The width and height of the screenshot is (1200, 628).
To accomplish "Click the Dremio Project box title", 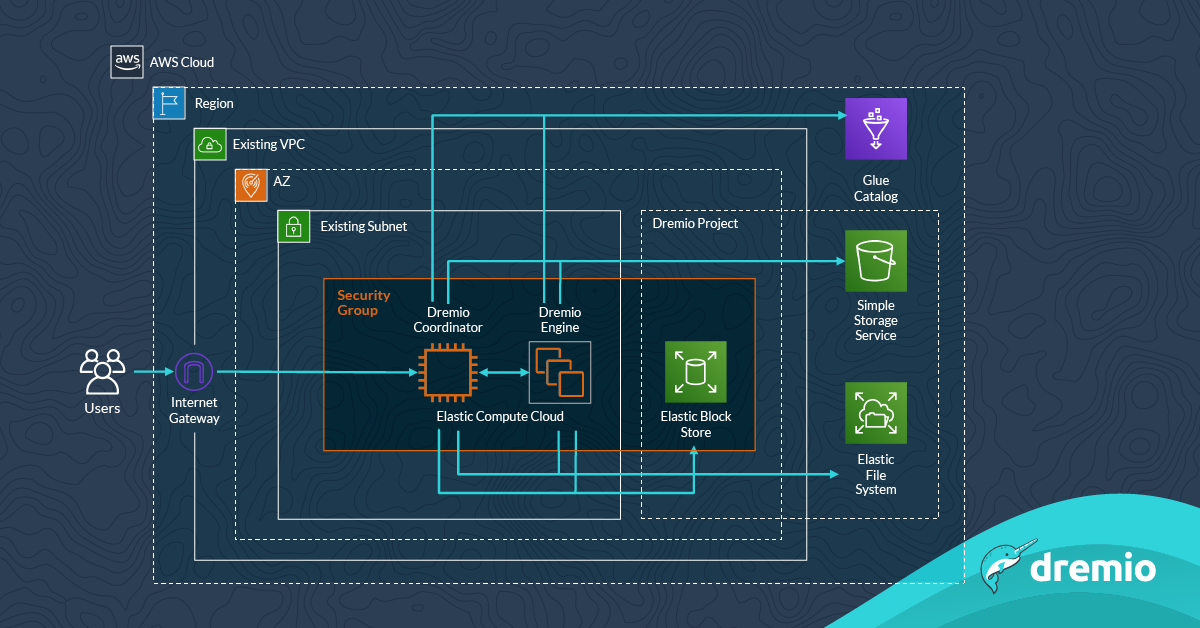I will click(695, 224).
